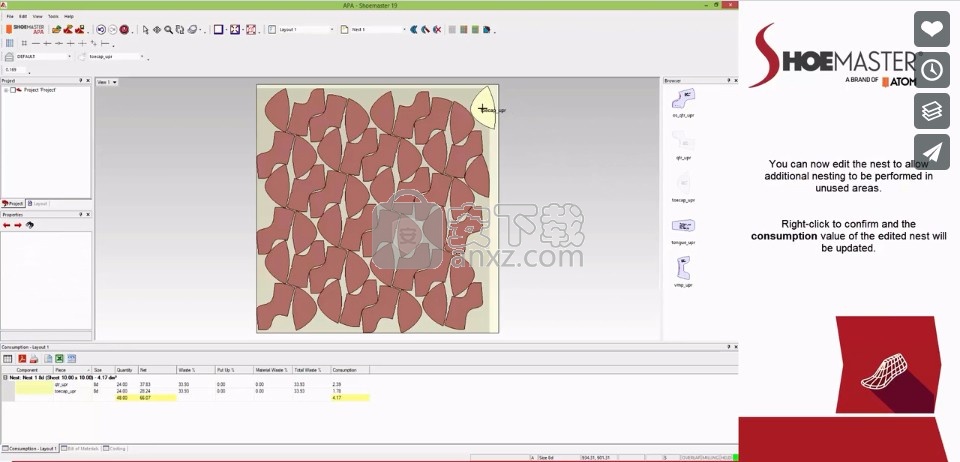Click the redo arrow icon
The height and width of the screenshot is (462, 960).
tap(113, 29)
